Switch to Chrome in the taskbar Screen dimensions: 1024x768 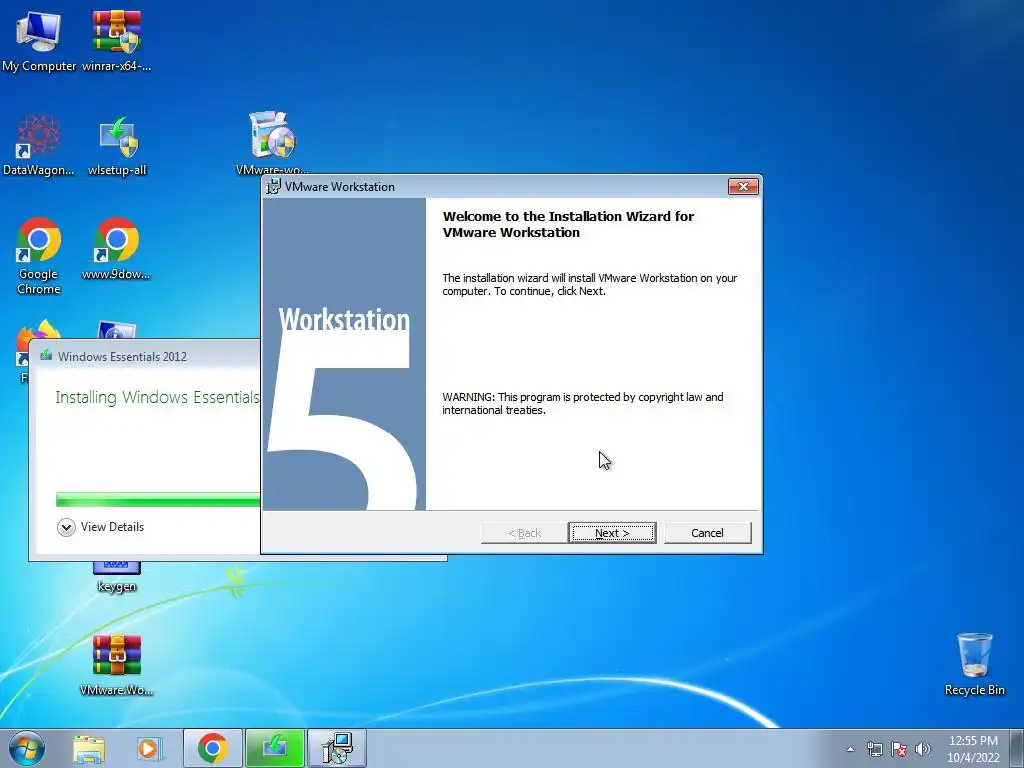coord(213,748)
